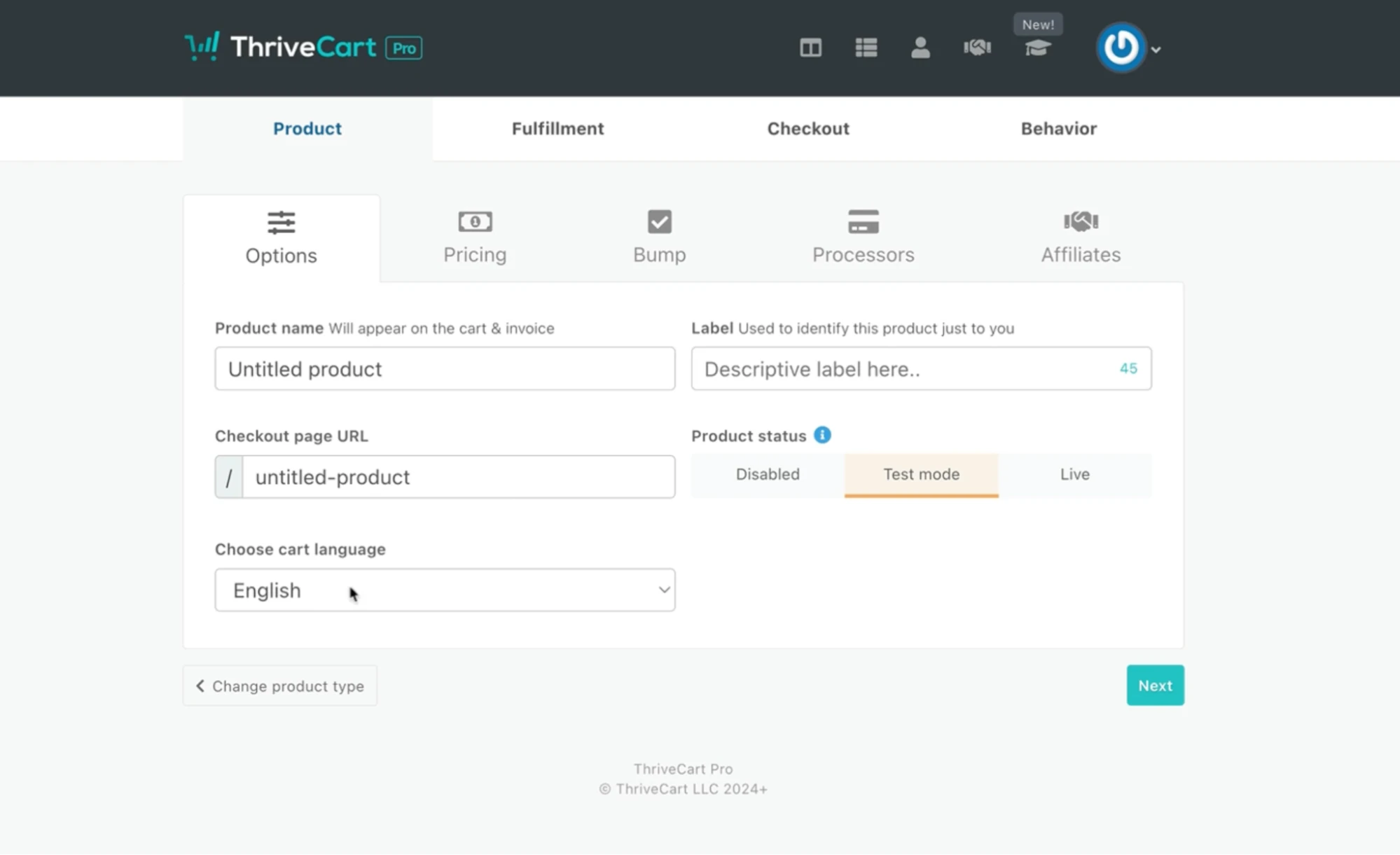The width and height of the screenshot is (1400, 855).
Task: Open the cart language English dropdown
Action: click(x=445, y=590)
